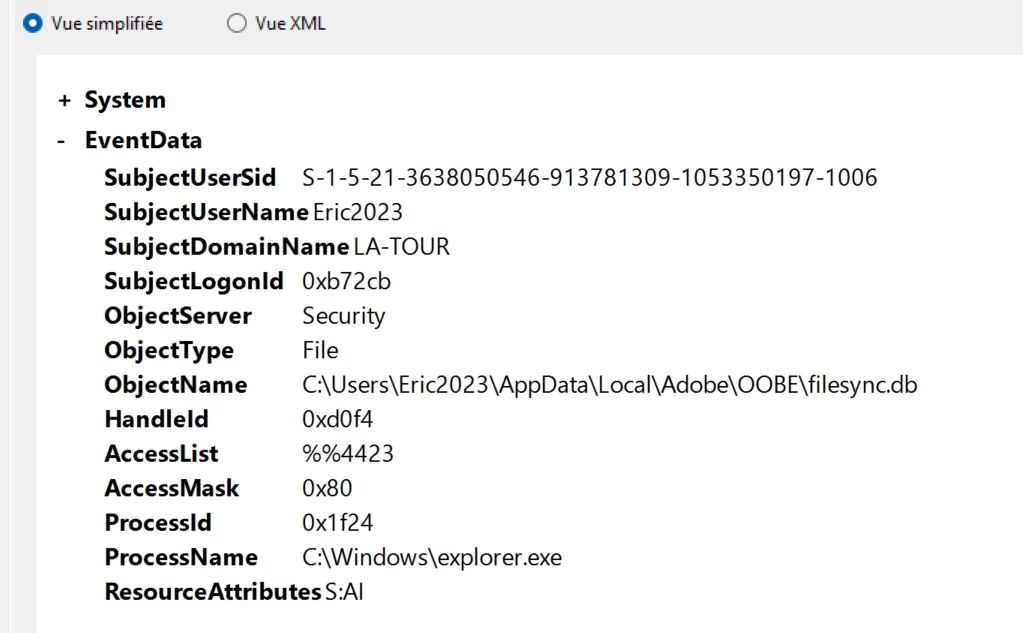The image size is (1023, 633).
Task: Select the System tree heading
Action: point(125,100)
